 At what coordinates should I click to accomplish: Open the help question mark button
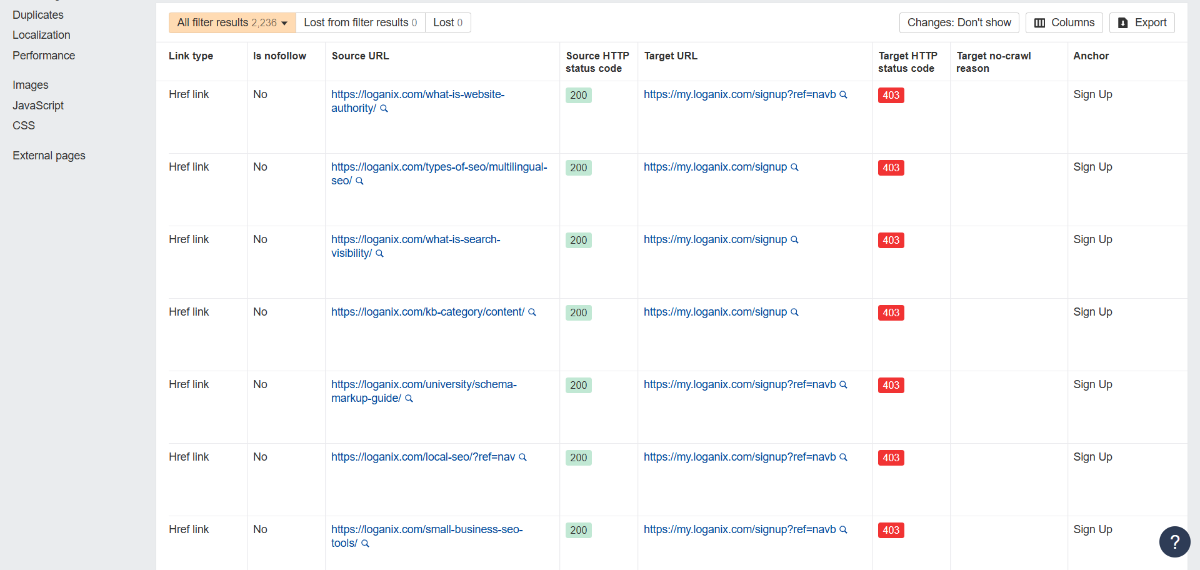(1175, 541)
